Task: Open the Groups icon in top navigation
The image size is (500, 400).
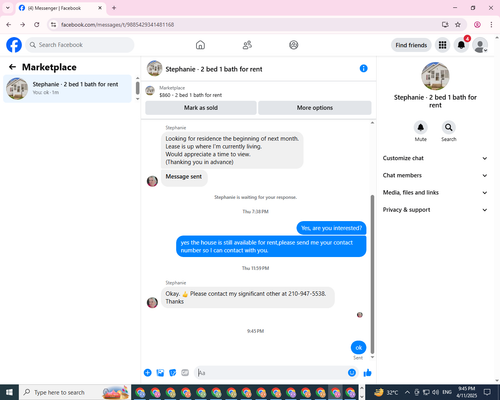Action: click(x=294, y=45)
